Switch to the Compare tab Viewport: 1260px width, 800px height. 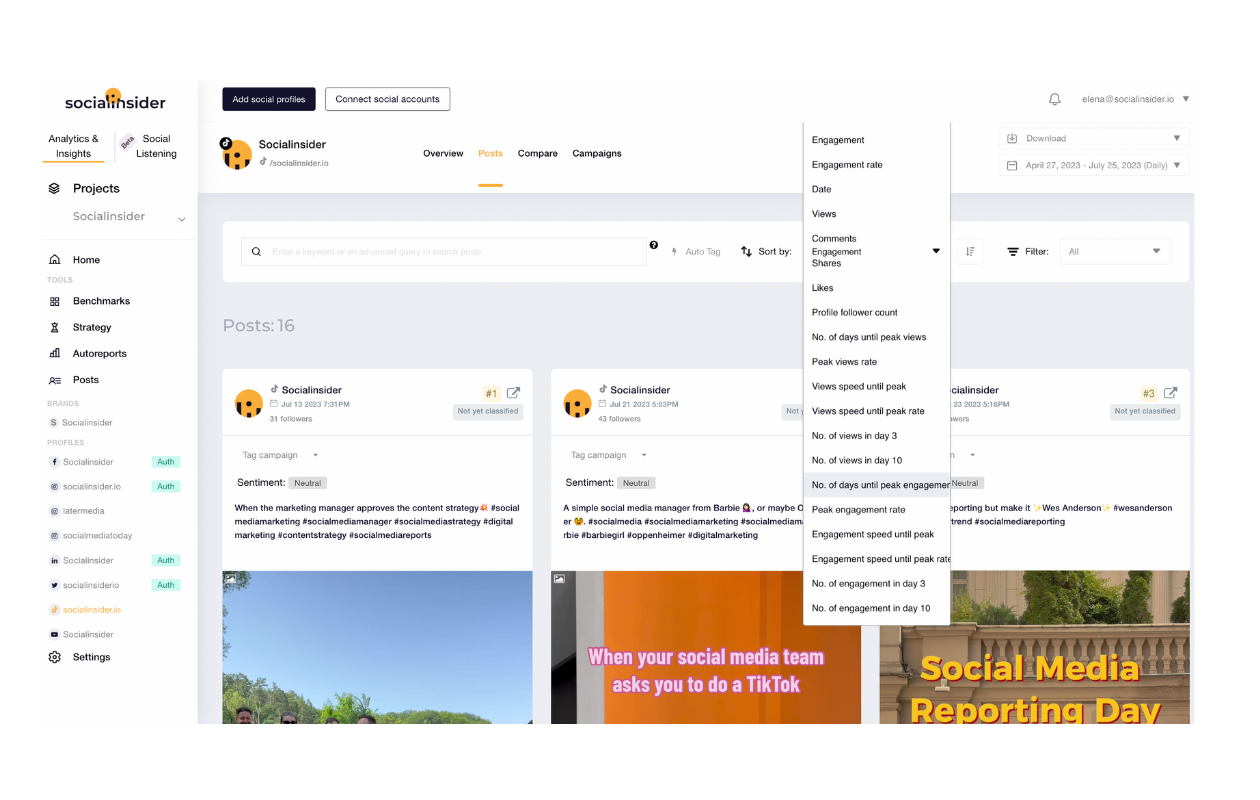(x=538, y=153)
